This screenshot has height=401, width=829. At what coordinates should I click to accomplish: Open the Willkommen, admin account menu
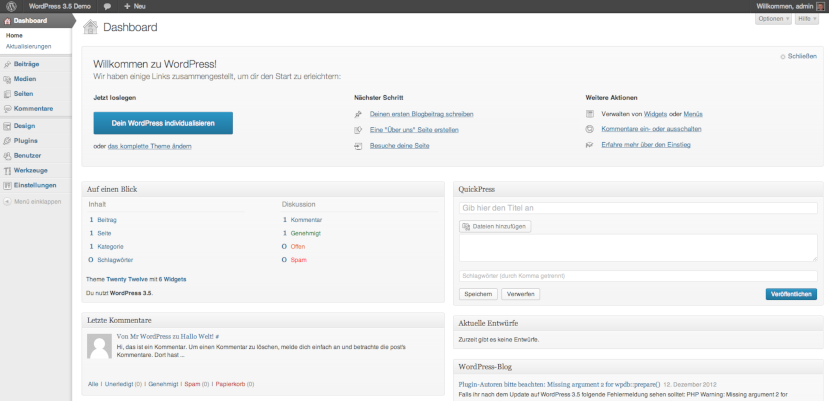(x=790, y=6)
